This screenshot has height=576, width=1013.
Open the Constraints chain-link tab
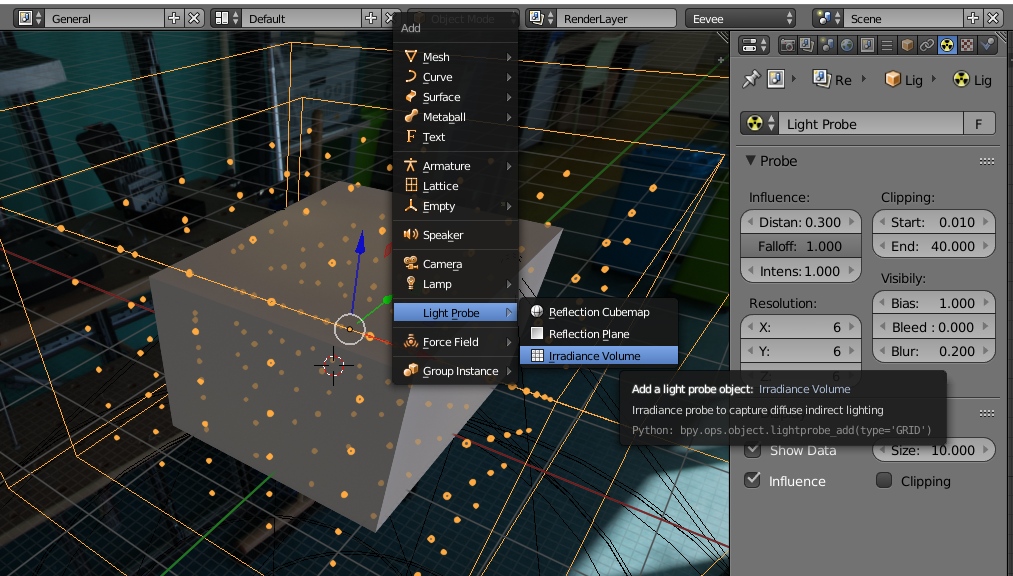[x=927, y=45]
